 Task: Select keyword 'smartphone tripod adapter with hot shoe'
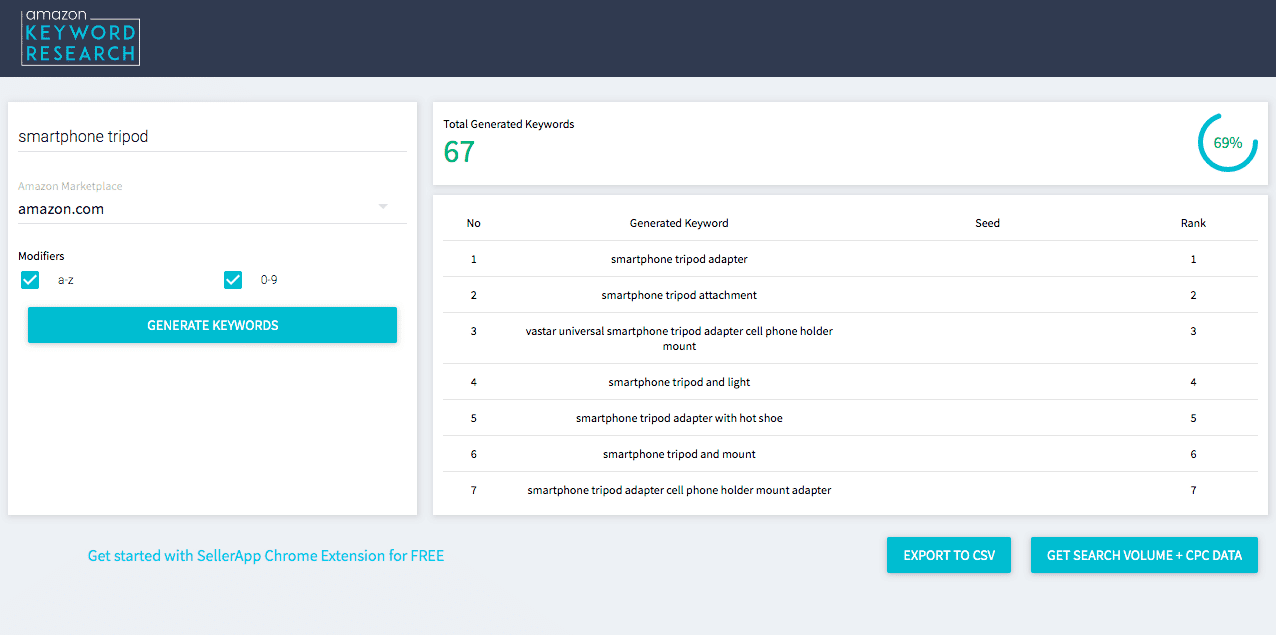679,418
